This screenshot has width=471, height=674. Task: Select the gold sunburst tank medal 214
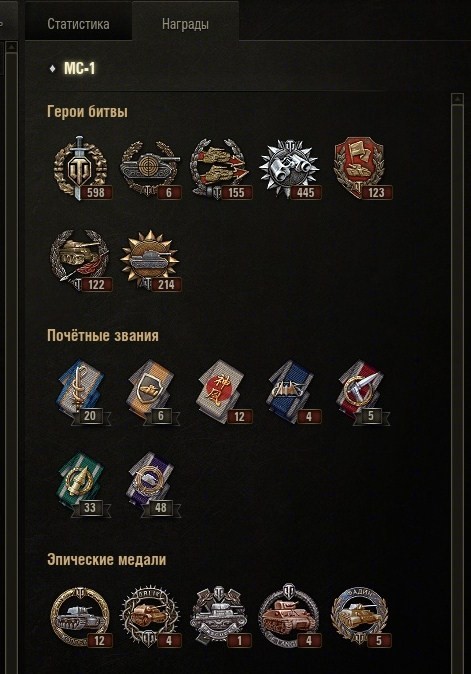point(150,260)
